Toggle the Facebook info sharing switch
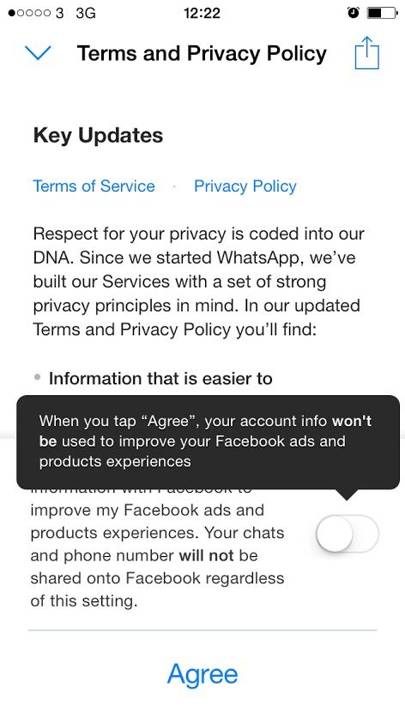The image size is (405, 716). click(348, 533)
